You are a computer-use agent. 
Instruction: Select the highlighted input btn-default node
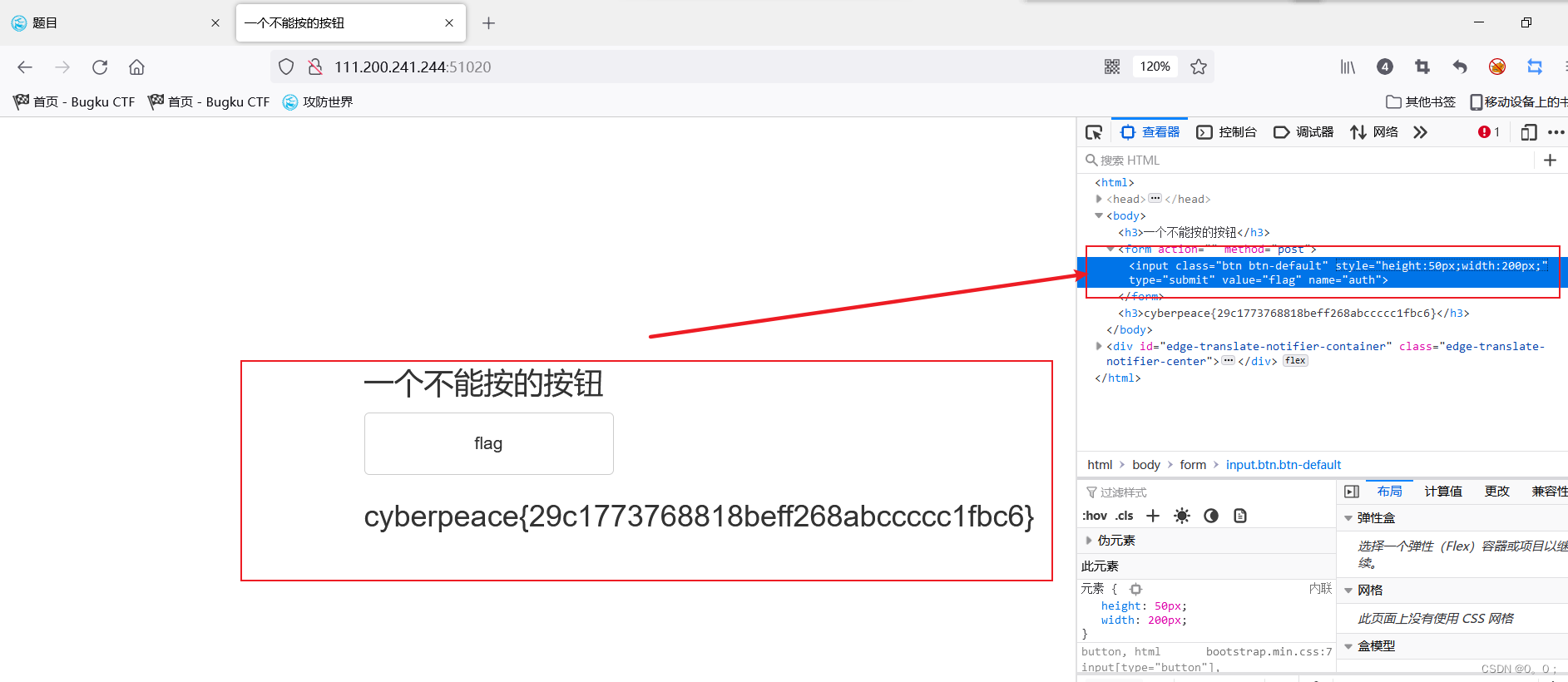[x=1323, y=273]
